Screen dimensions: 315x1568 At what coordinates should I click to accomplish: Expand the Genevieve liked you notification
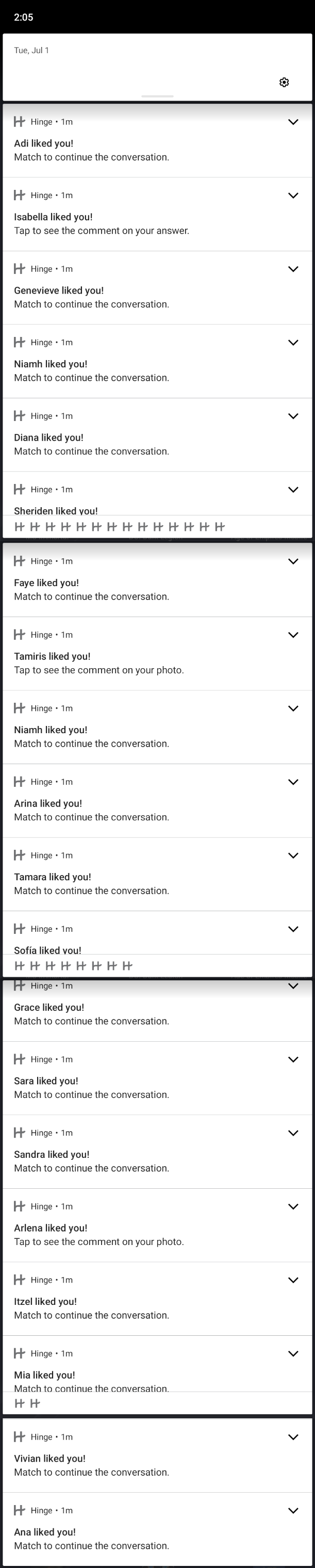(x=293, y=269)
